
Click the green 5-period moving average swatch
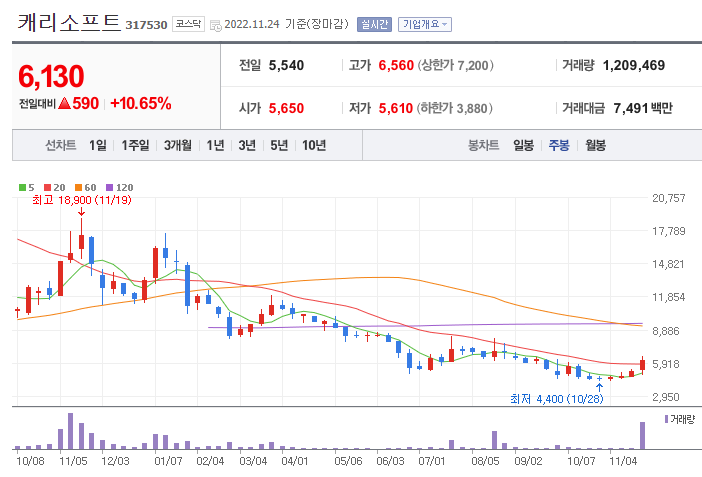click(x=22, y=187)
